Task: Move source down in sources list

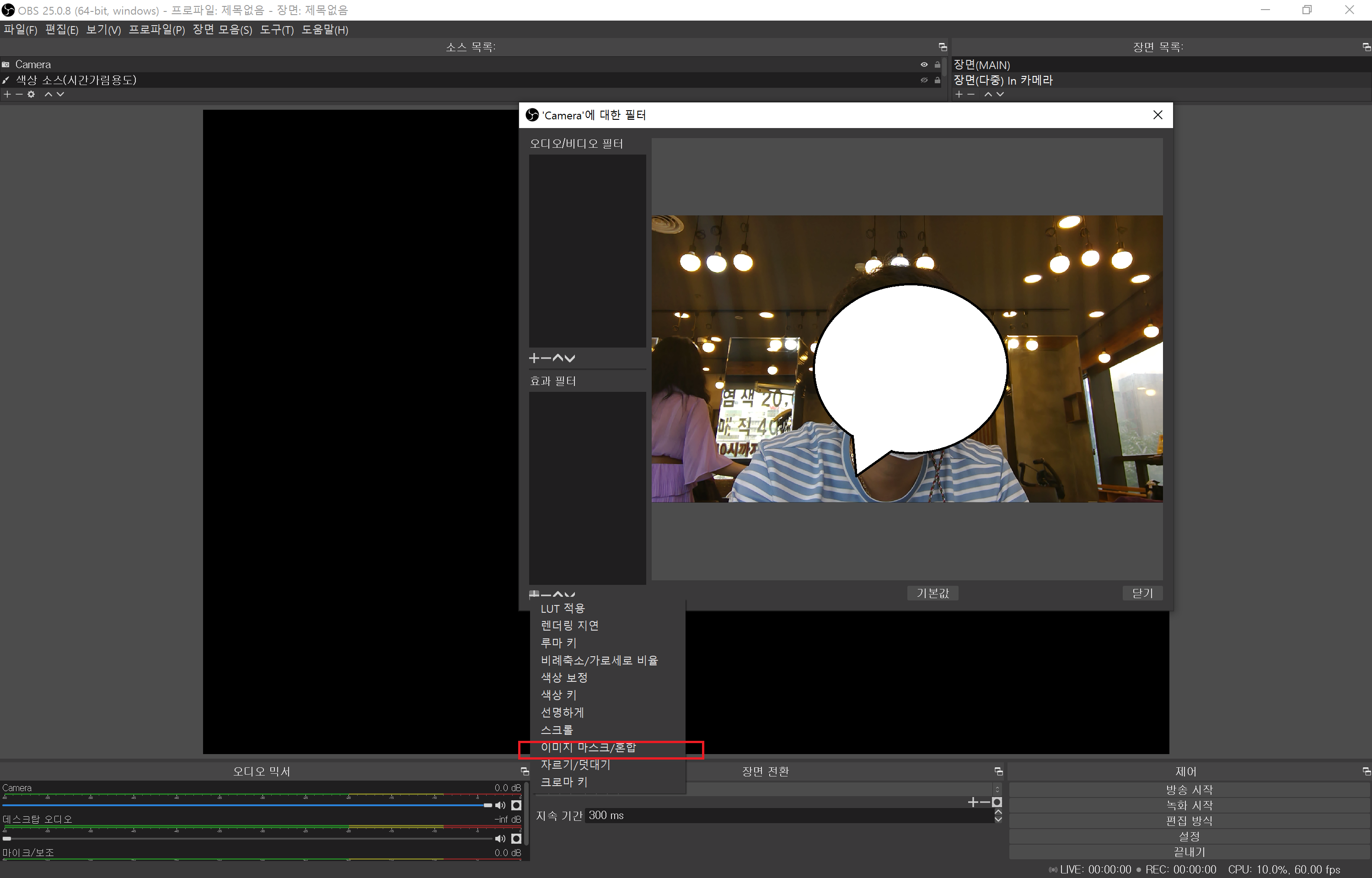Action: (x=60, y=94)
